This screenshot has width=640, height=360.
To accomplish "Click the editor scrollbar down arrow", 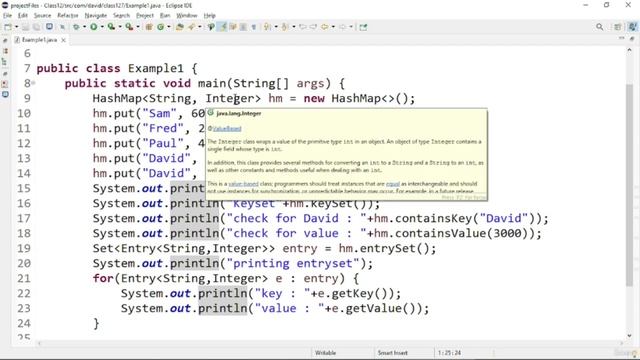I will (629, 336).
